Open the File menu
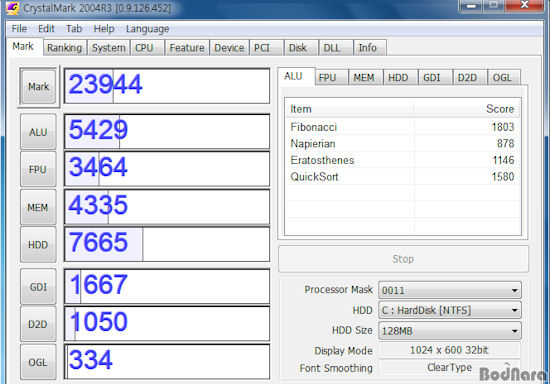Screen dimensions: 550x384 (x=19, y=29)
